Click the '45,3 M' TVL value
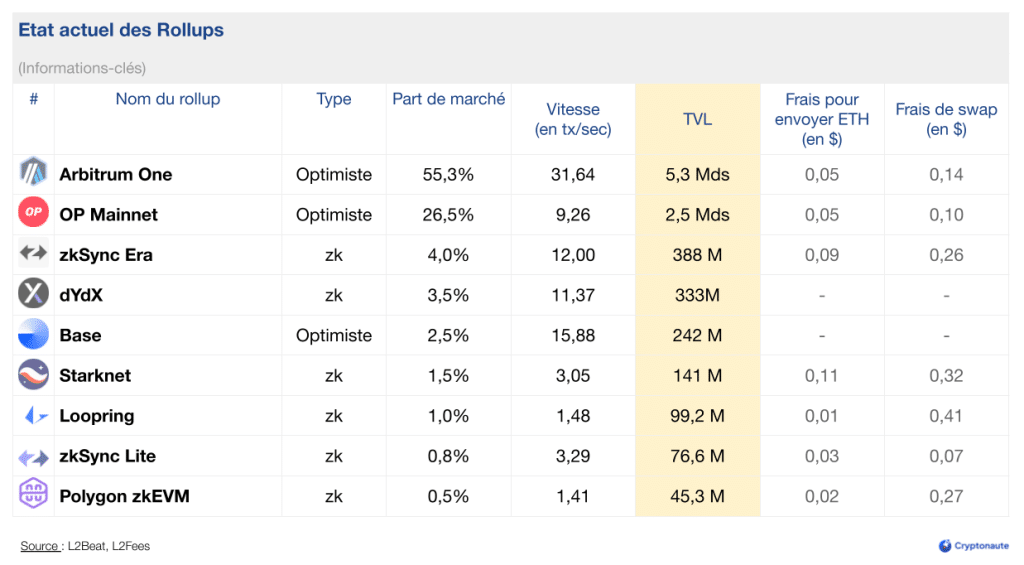 click(697, 496)
